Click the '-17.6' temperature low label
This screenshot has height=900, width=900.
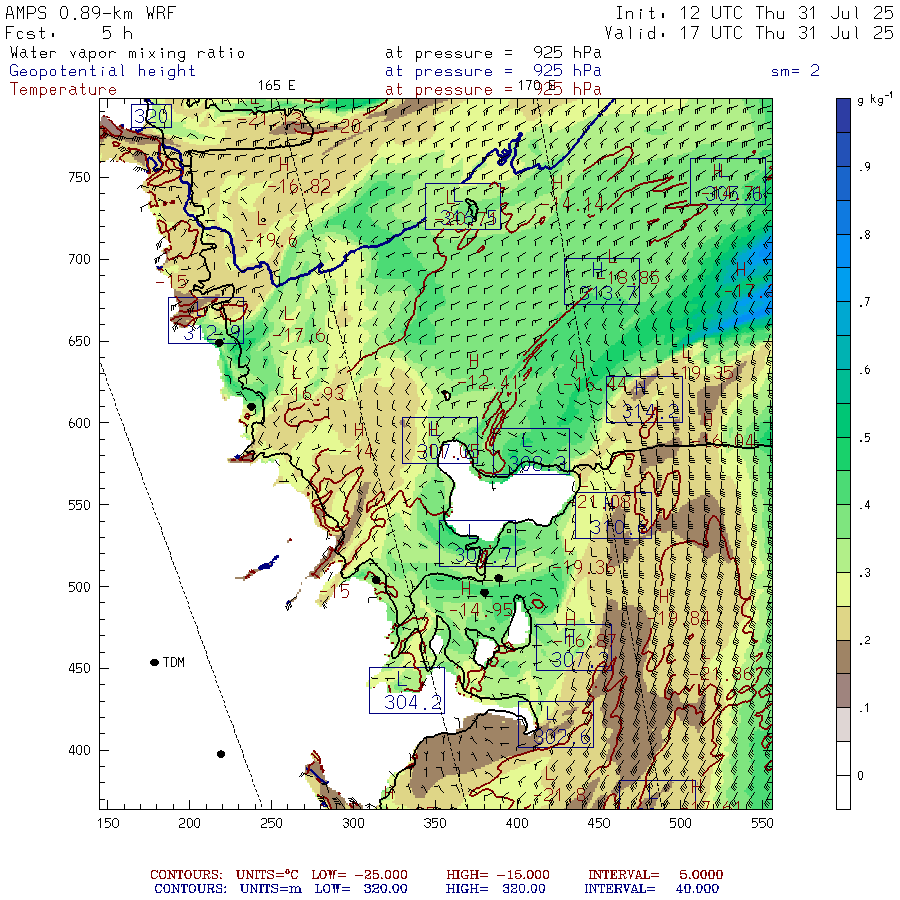[x=299, y=335]
